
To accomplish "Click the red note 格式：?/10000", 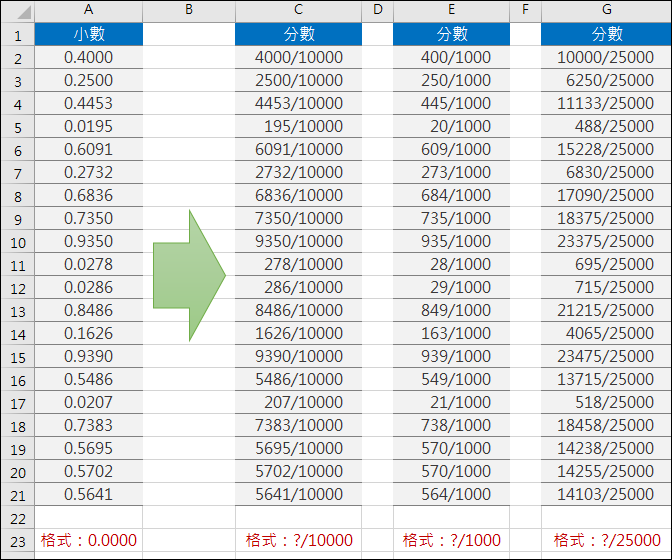I will [299, 540].
